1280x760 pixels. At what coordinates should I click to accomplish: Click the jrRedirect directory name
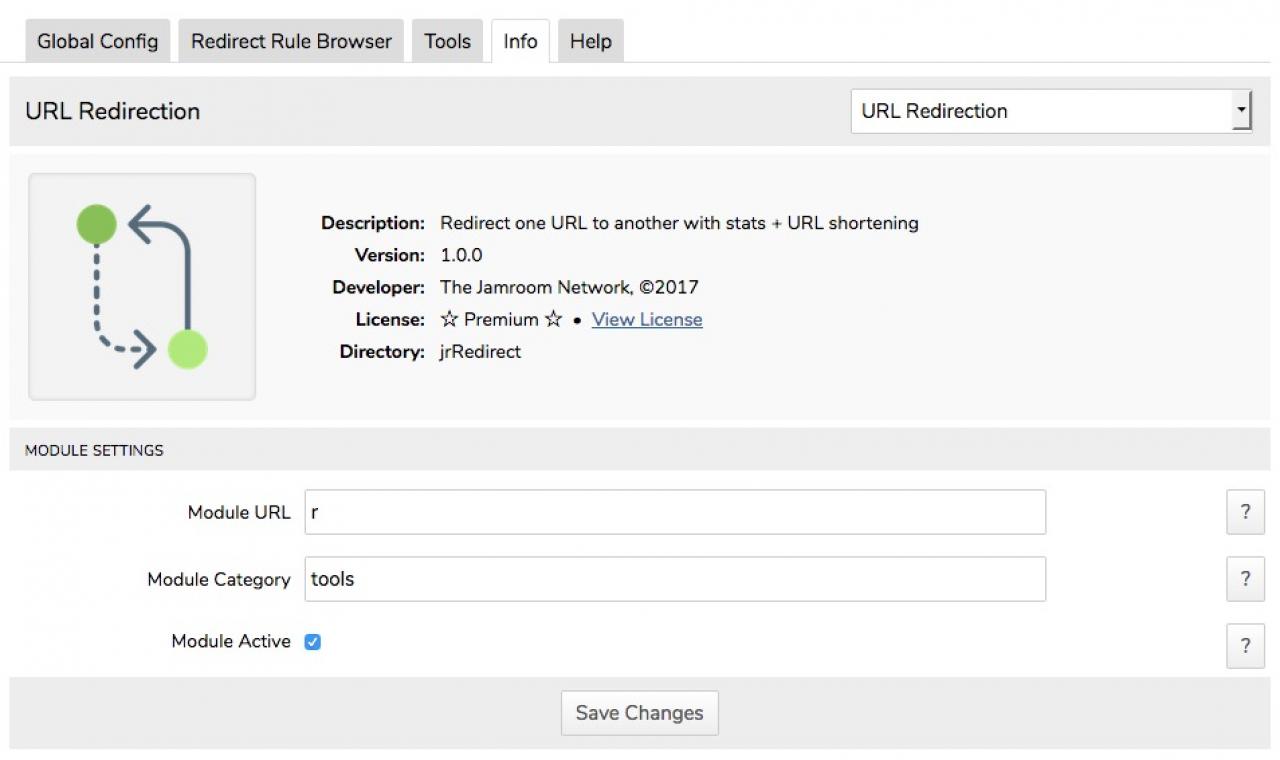pyautogui.click(x=480, y=352)
